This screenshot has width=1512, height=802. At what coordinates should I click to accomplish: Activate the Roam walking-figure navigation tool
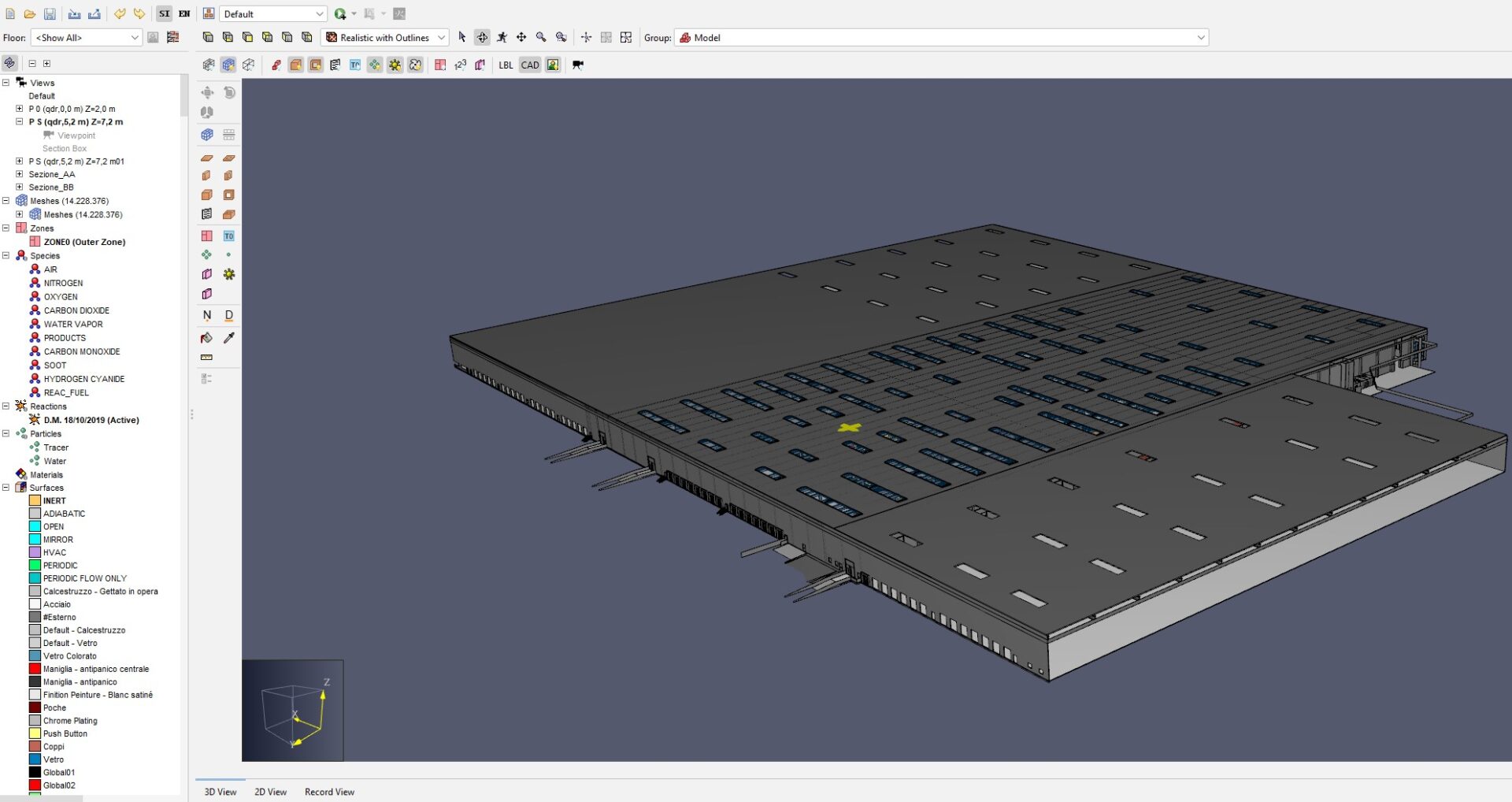pyautogui.click(x=502, y=37)
